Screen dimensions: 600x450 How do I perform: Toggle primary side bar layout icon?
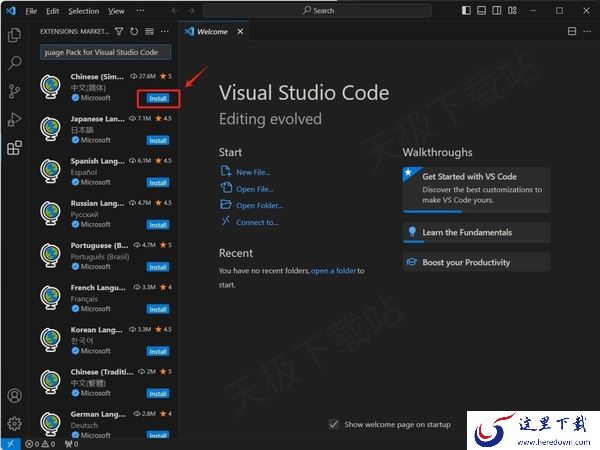tap(466, 11)
